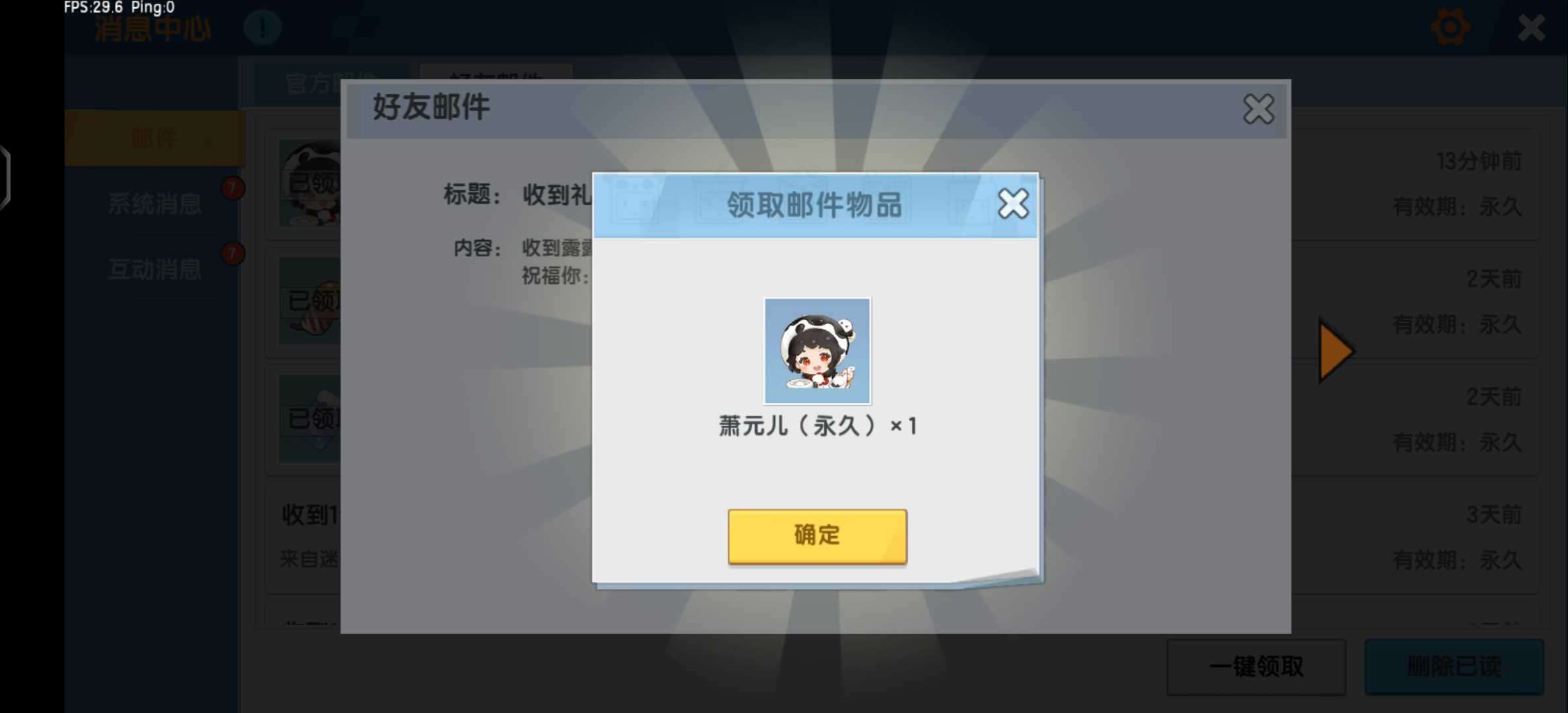The image size is (1568, 713).
Task: Select the 互动消息 sidebar item
Action: click(154, 269)
